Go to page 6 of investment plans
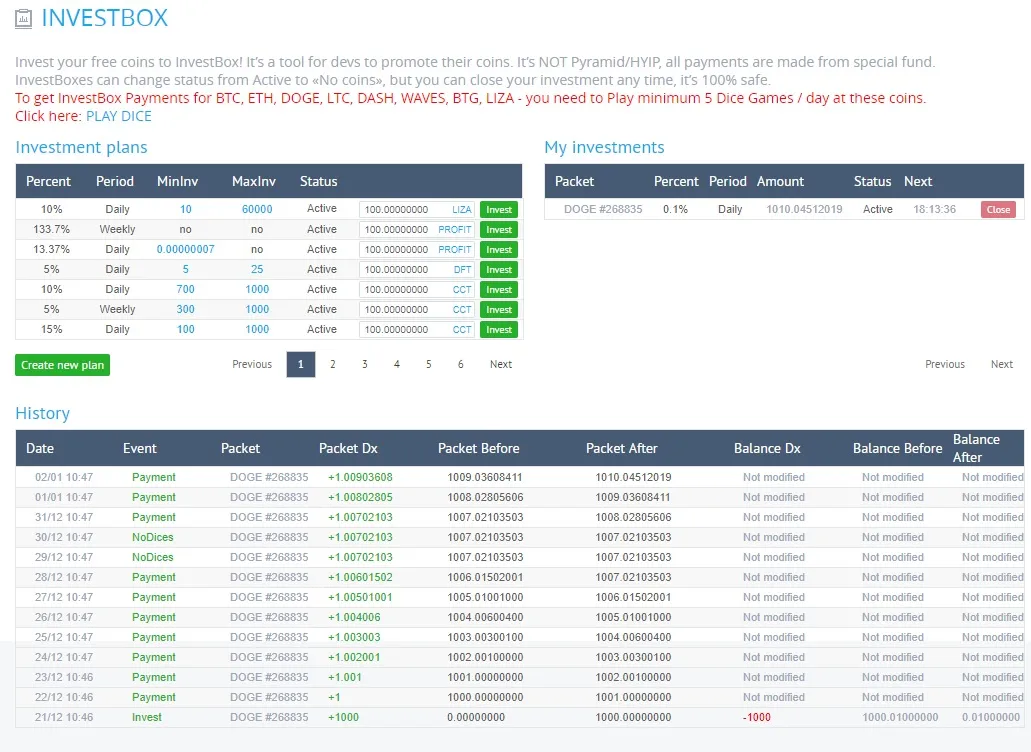Viewport: 1031px width, 752px height. tap(460, 364)
